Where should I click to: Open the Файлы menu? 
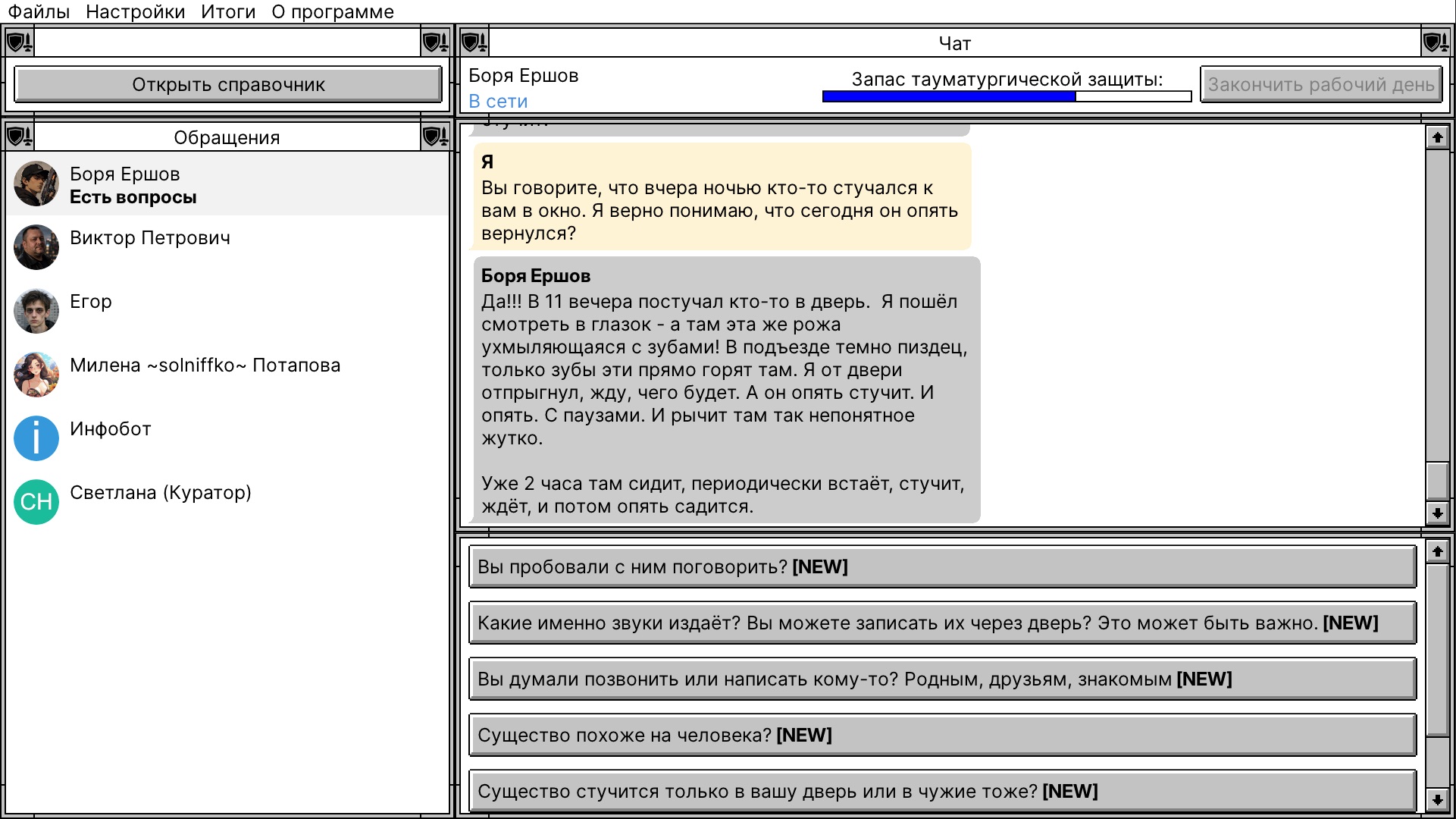pyautogui.click(x=39, y=11)
